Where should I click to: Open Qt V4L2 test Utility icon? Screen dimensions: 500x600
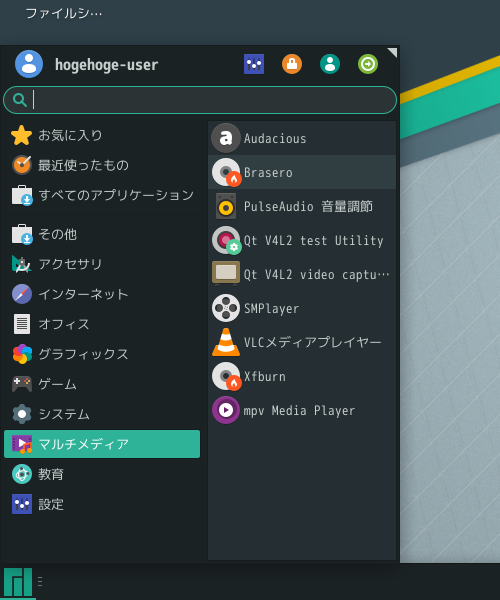tap(226, 240)
